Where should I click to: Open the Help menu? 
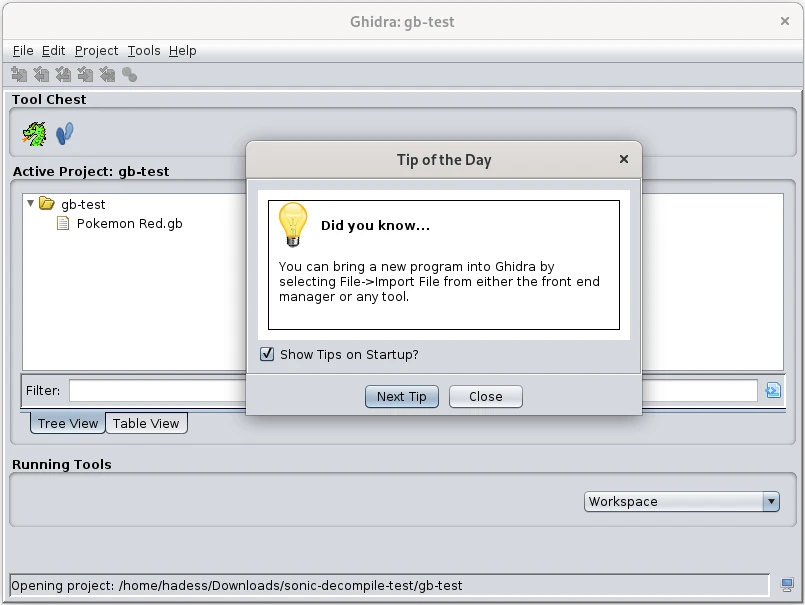[183, 51]
